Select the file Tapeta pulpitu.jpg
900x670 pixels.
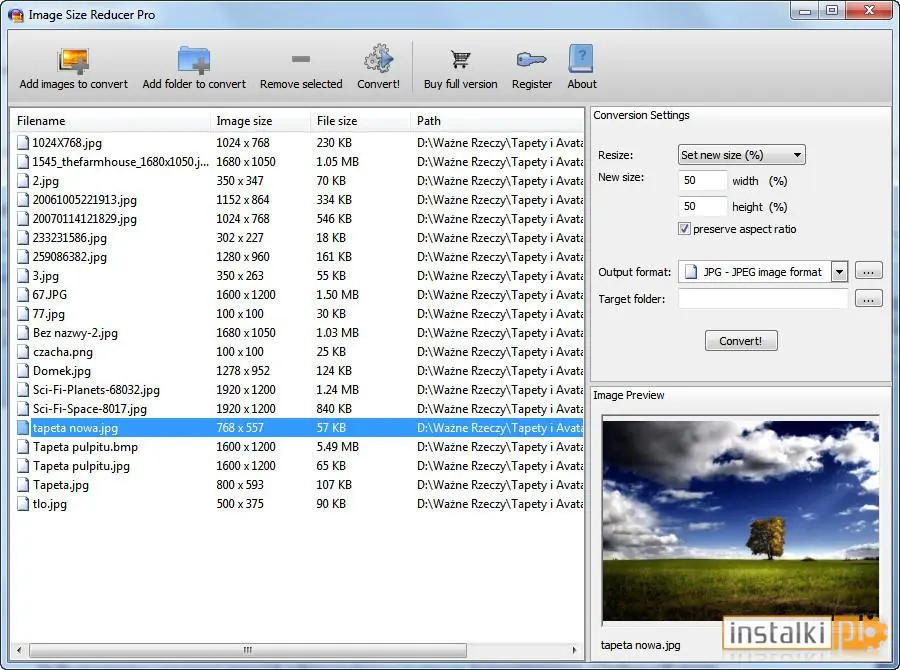pyautogui.click(x=81, y=466)
